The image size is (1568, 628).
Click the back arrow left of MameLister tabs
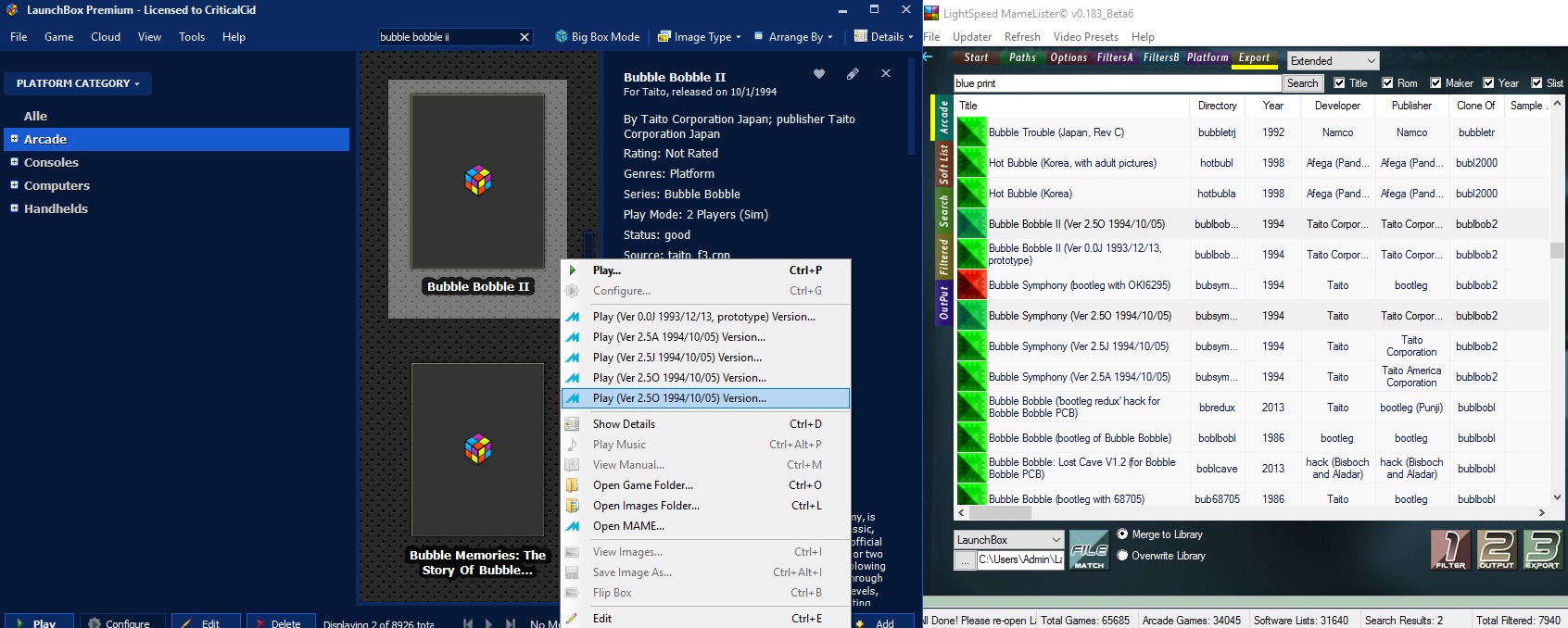[928, 57]
